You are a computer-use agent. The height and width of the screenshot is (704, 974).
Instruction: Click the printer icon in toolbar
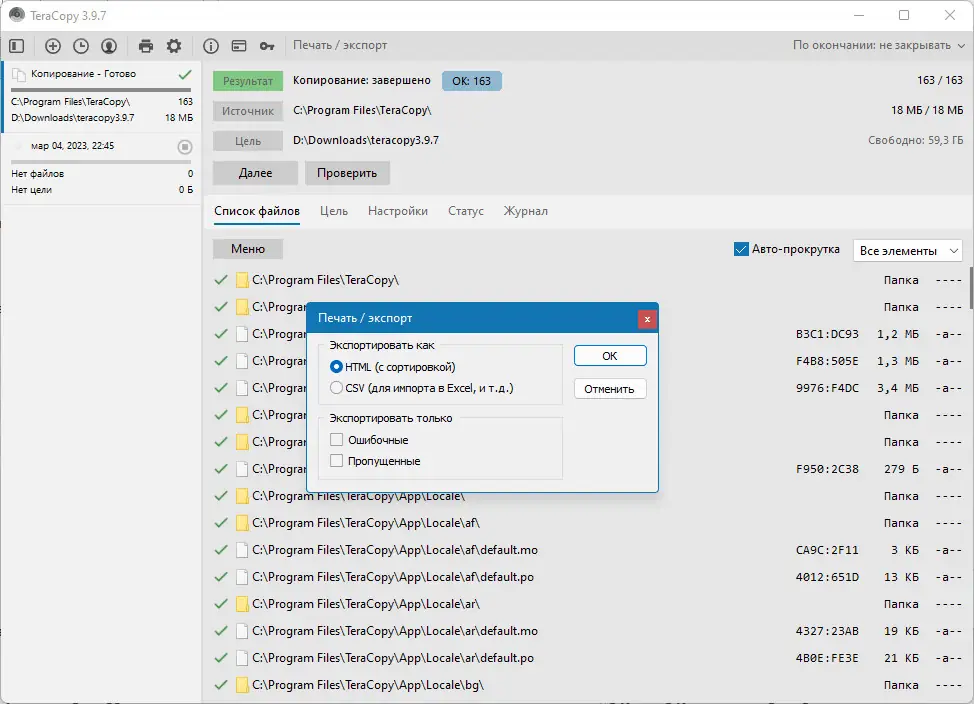146,45
